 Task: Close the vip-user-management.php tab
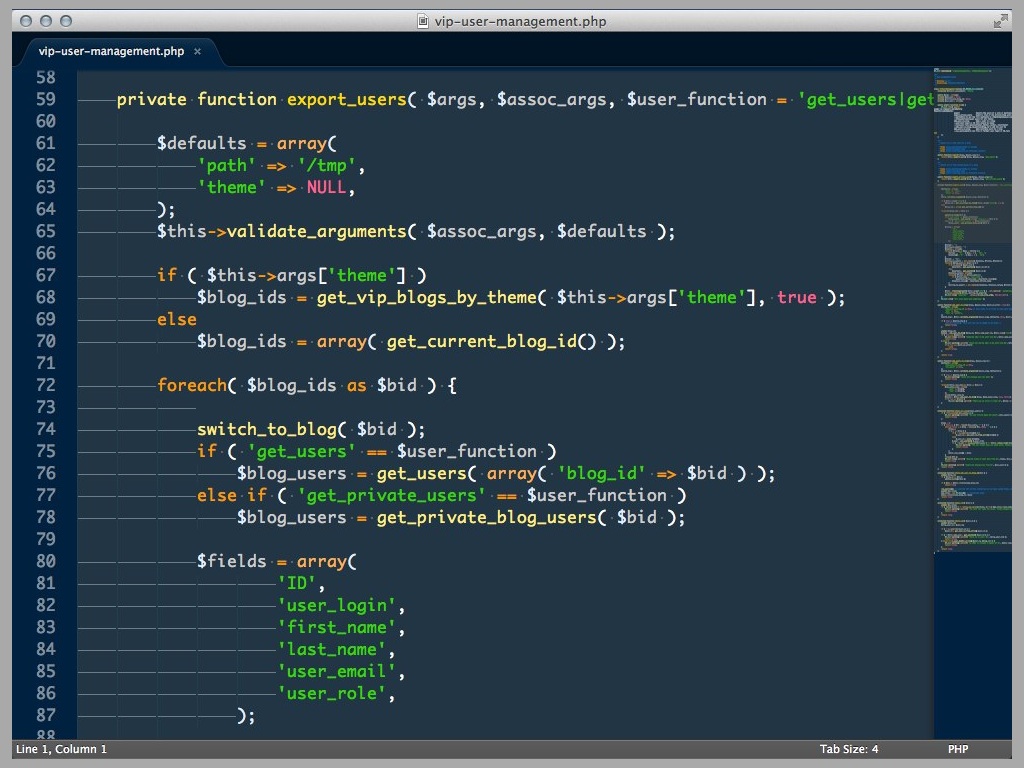point(197,51)
